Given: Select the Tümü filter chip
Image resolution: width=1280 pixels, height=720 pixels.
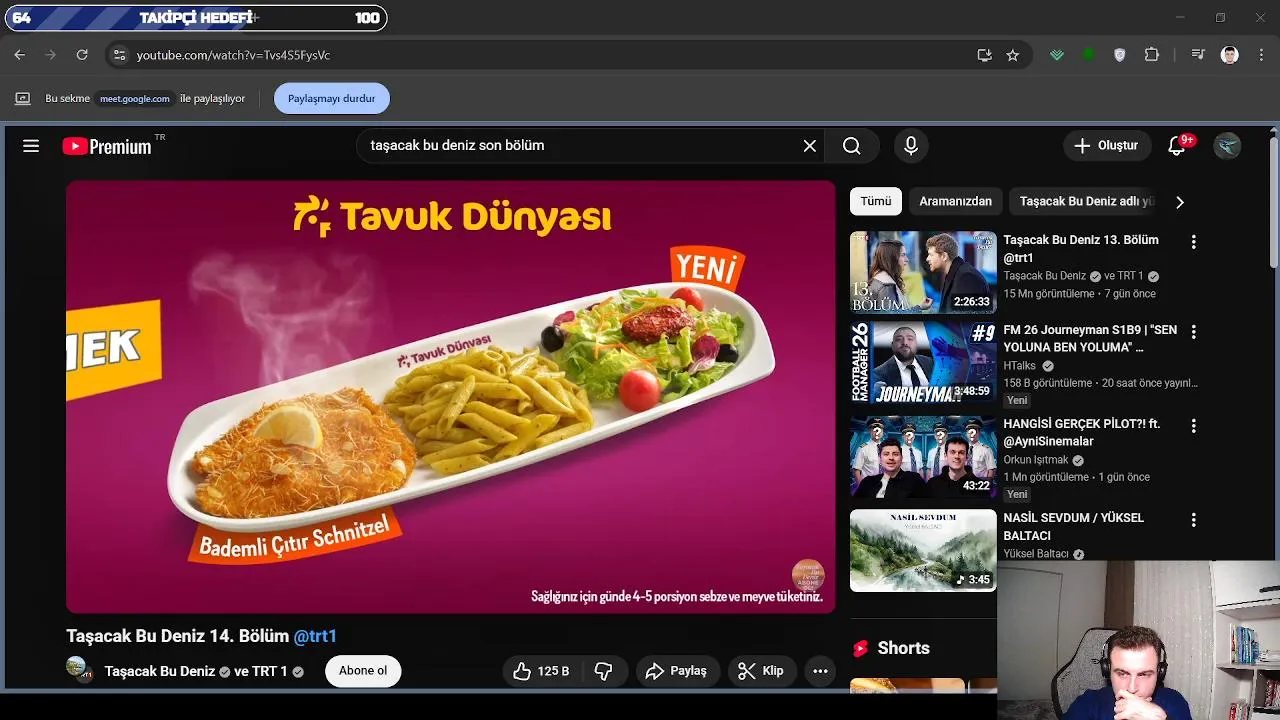Looking at the screenshot, I should pos(876,201).
